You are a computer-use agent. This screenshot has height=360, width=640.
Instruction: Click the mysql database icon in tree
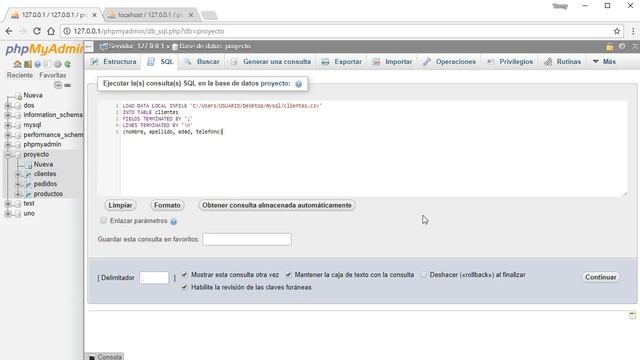point(18,125)
